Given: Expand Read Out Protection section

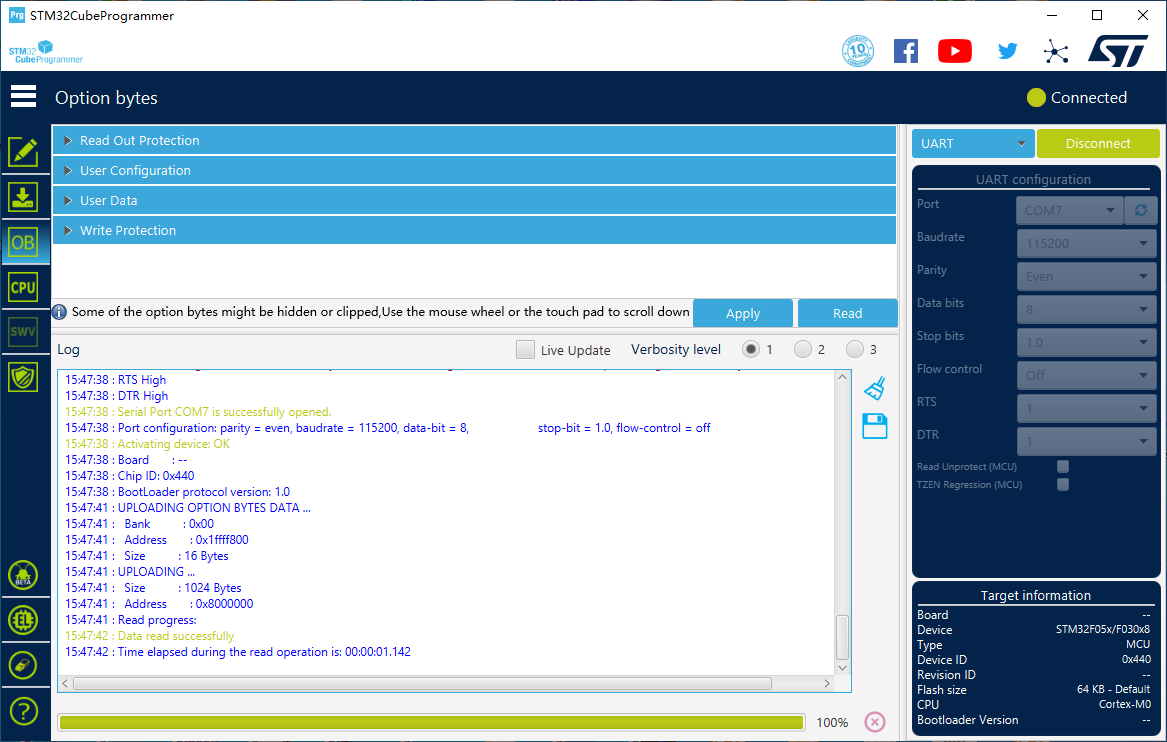Looking at the screenshot, I should 474,141.
